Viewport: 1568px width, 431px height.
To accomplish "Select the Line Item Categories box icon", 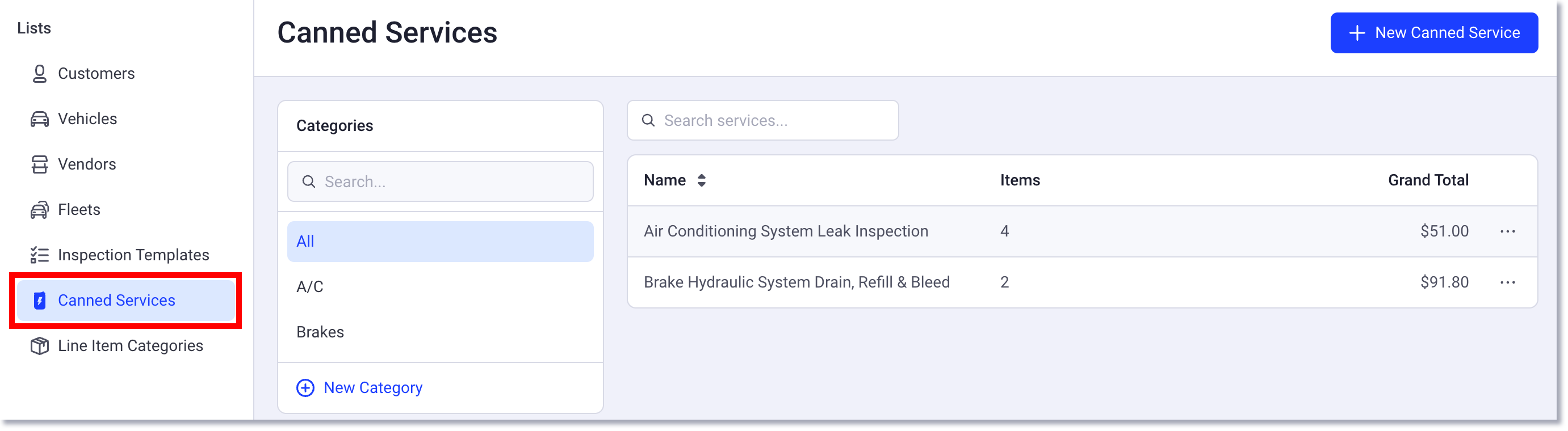I will pyautogui.click(x=40, y=345).
